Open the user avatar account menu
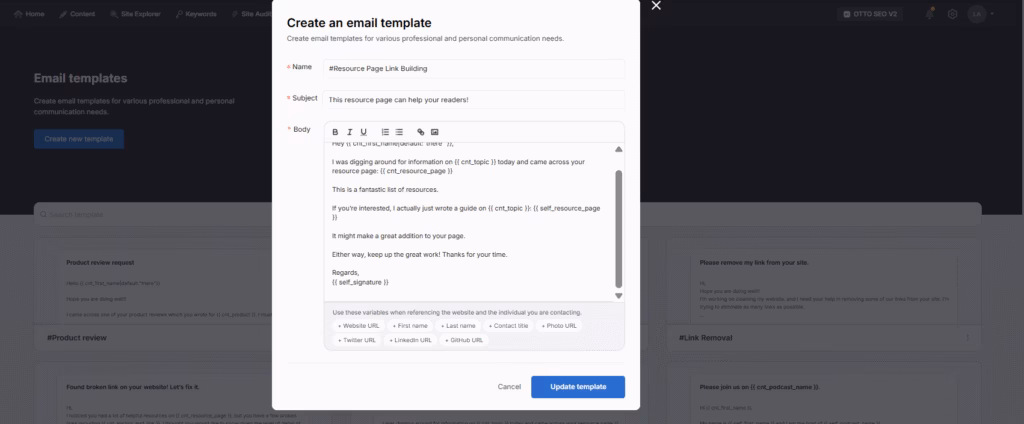The width and height of the screenshot is (1024, 424). (x=976, y=14)
